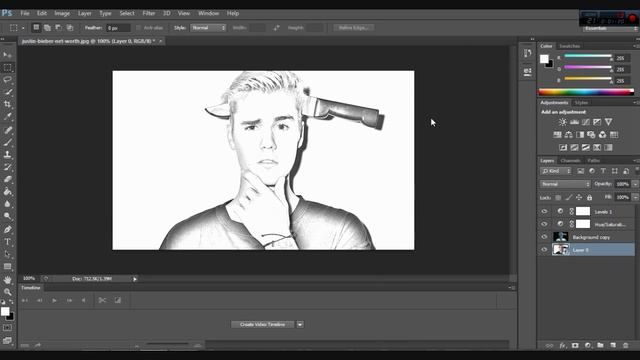
Task: Hide the Levels 1 layer
Action: pos(544,211)
